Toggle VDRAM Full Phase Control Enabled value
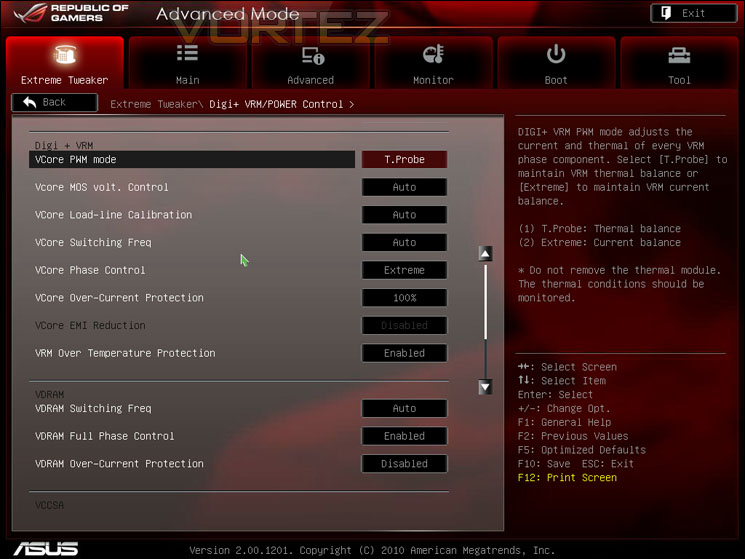This screenshot has width=745, height=559. 404,436
